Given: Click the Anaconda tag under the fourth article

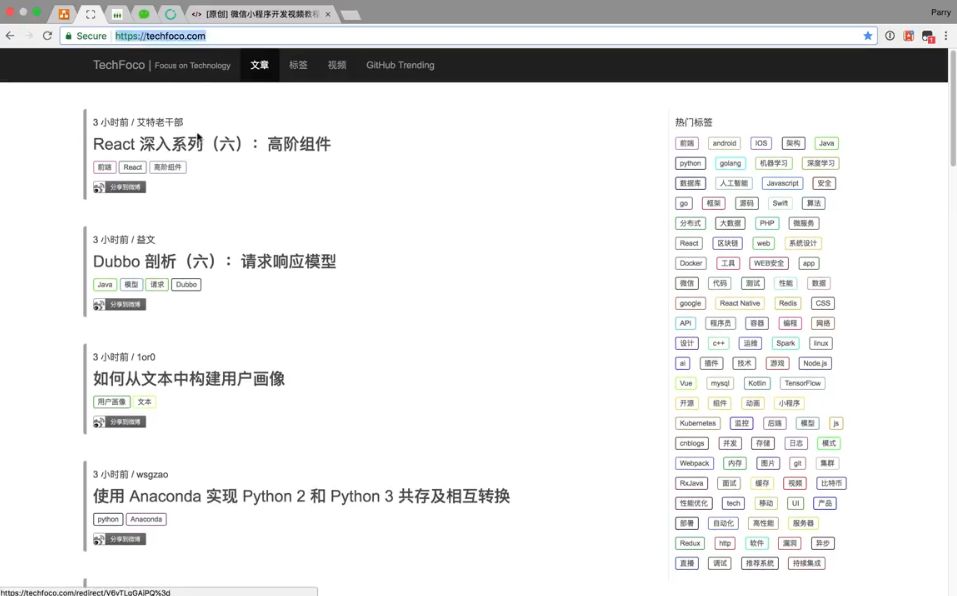Looking at the screenshot, I should [146, 519].
